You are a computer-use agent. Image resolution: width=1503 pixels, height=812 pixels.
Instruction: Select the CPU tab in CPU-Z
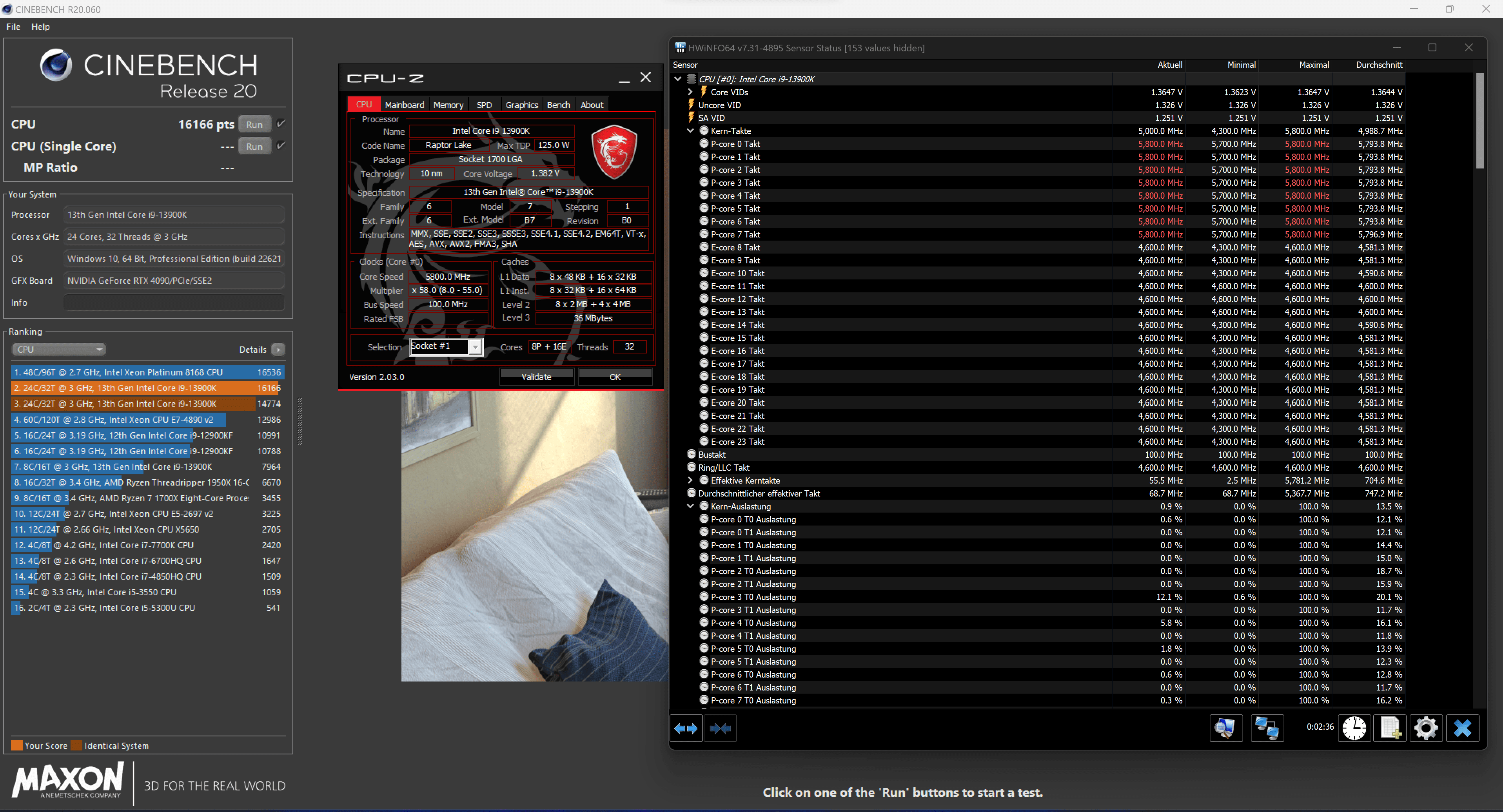[363, 104]
